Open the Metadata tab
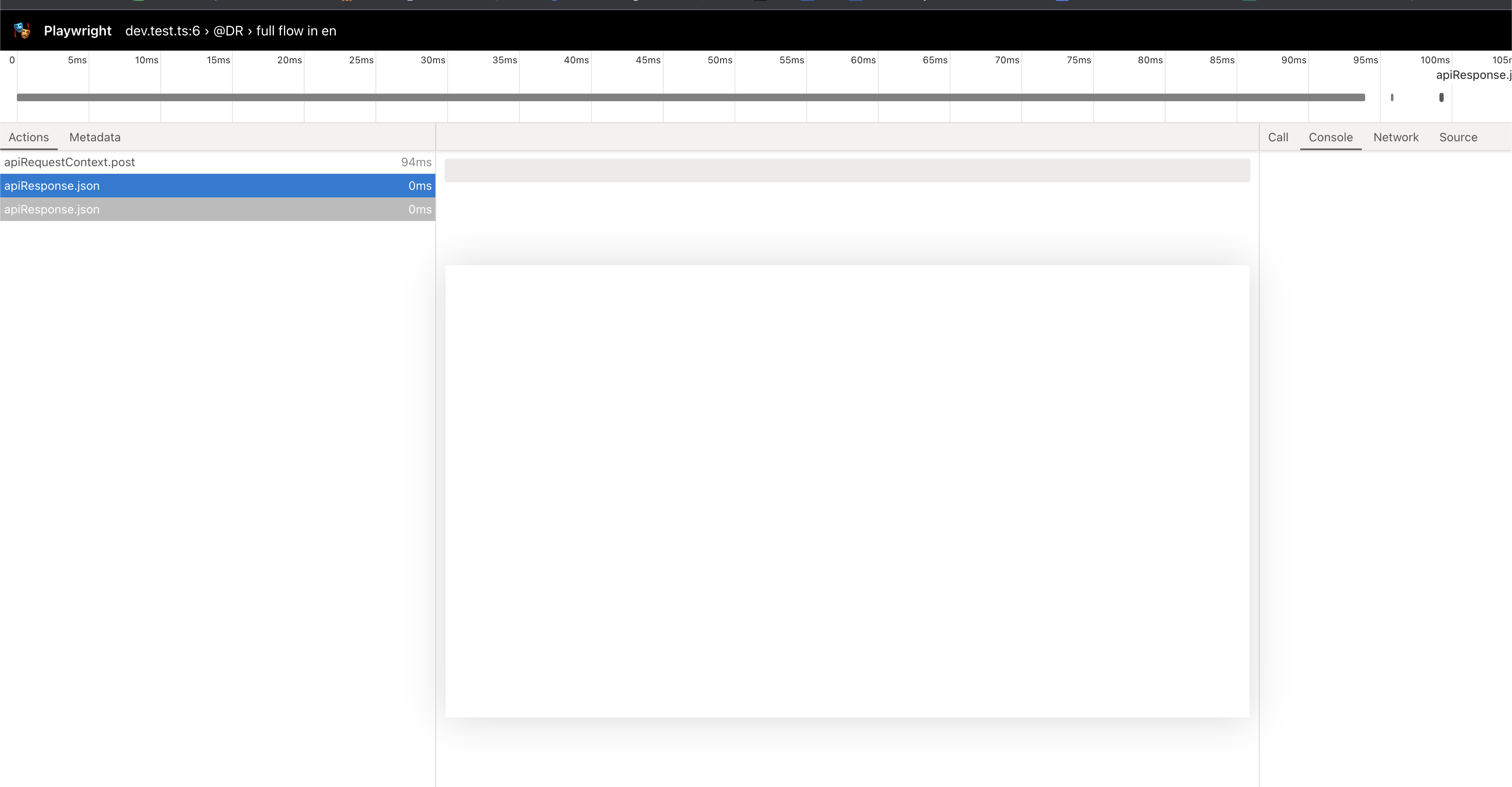1512x787 pixels. click(x=94, y=137)
